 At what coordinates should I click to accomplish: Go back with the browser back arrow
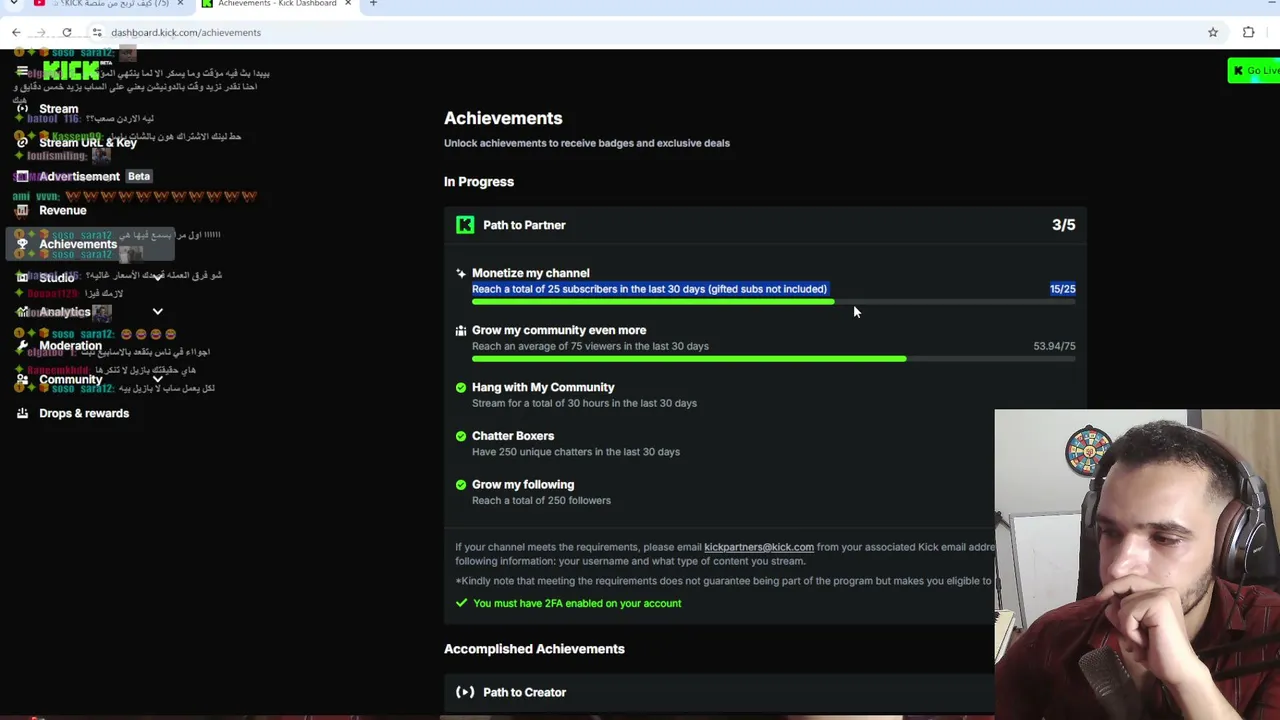[16, 32]
